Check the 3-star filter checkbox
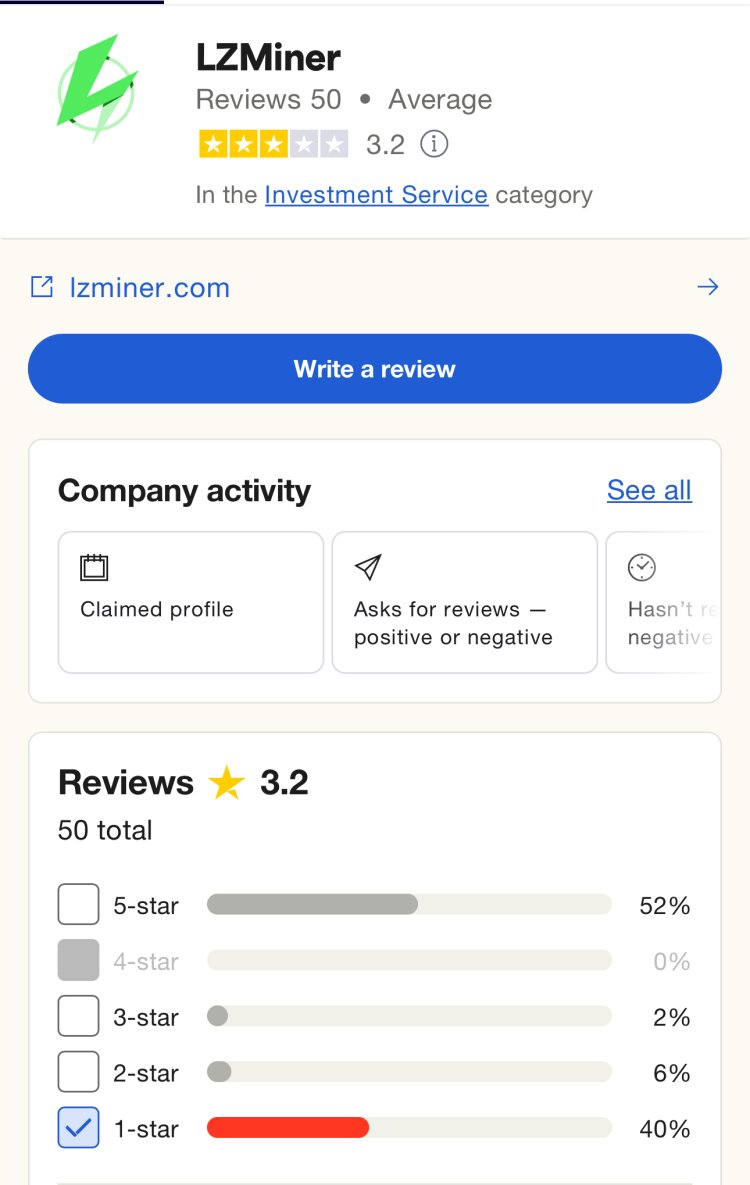 coord(78,1016)
